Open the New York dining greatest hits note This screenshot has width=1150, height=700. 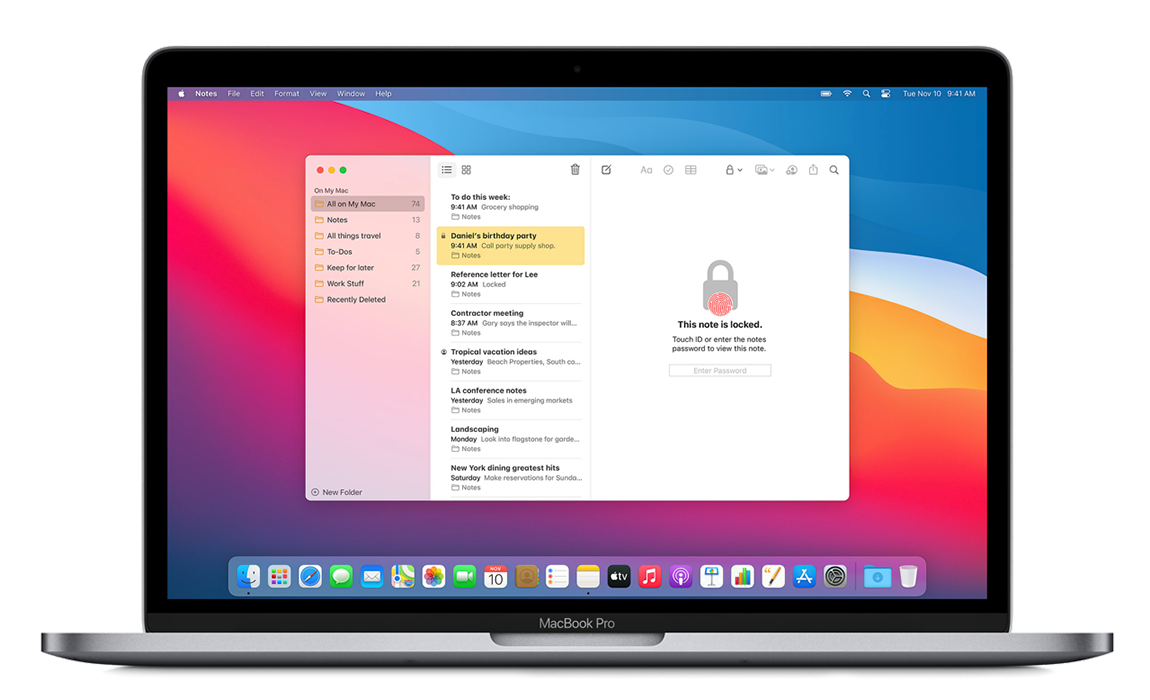coord(510,478)
